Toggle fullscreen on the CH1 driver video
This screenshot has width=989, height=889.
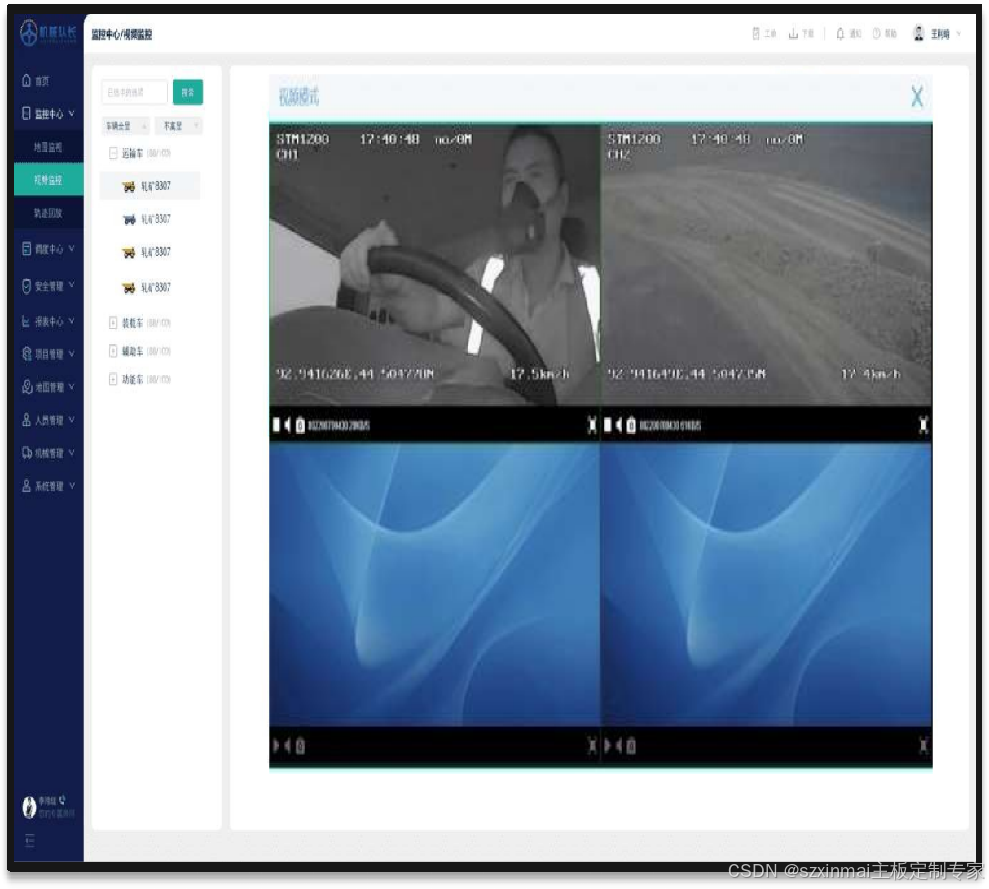(x=592, y=426)
